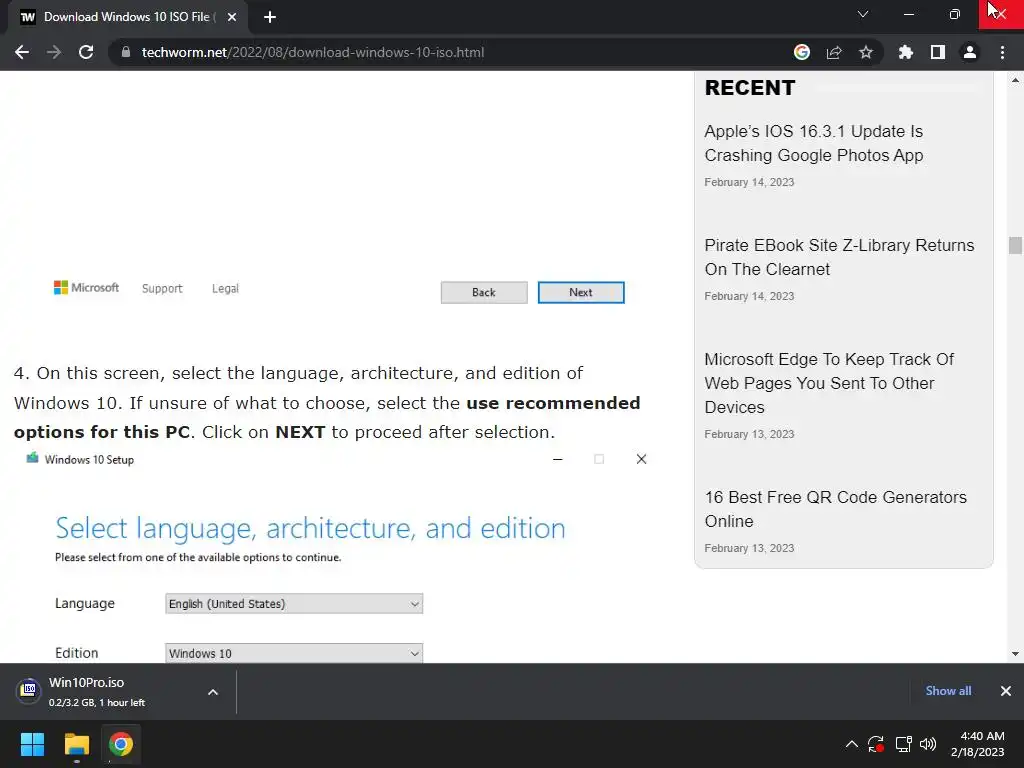Viewport: 1024px width, 768px height.
Task: Click Windows 10 Setup minimize dash
Action: point(558,459)
